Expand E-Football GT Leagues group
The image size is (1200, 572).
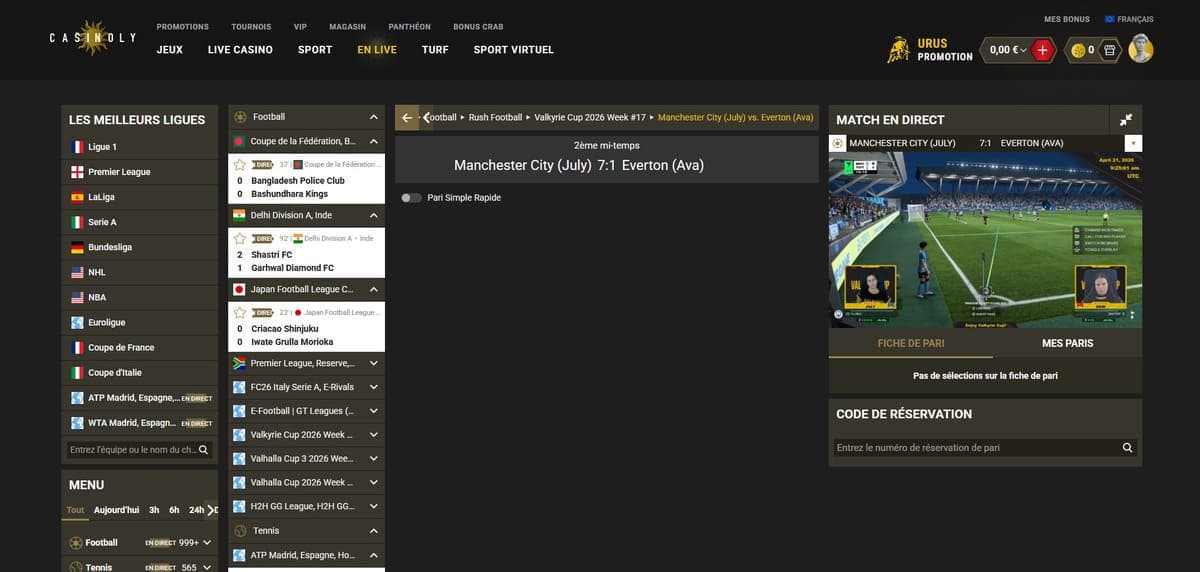pyautogui.click(x=374, y=411)
